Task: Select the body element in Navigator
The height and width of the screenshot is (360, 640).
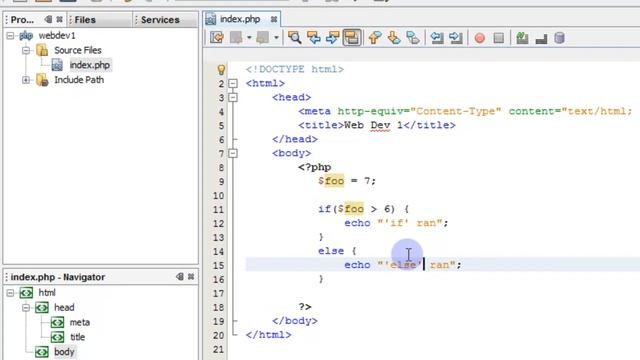Action: click(x=64, y=351)
